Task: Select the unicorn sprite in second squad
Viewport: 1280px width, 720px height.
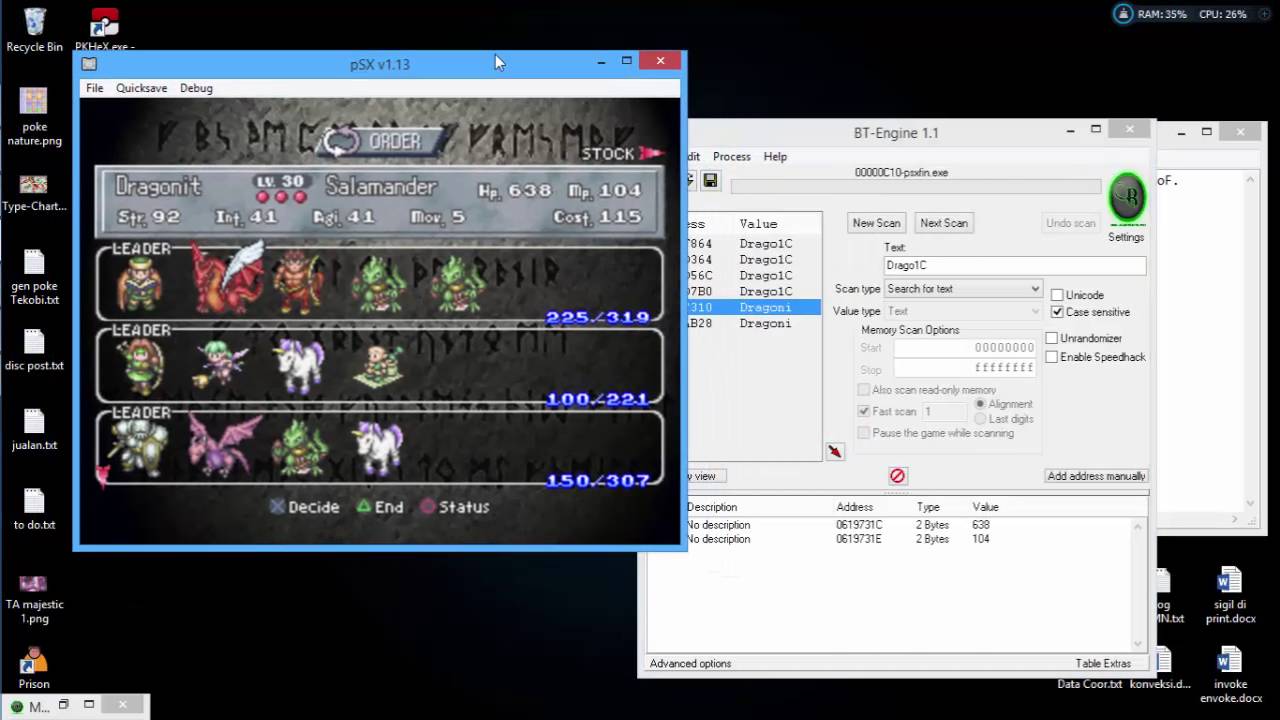Action: (x=300, y=365)
